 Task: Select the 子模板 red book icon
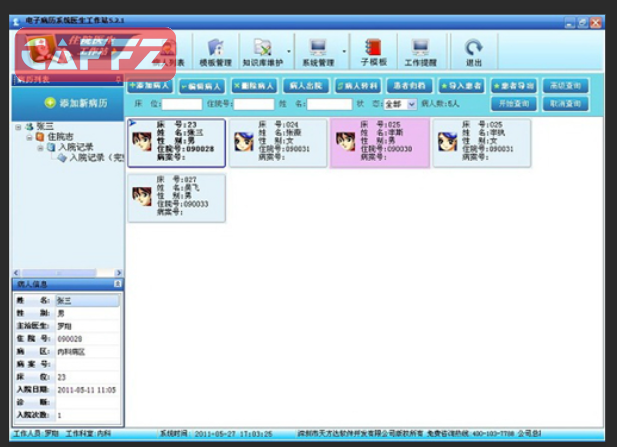pyautogui.click(x=373, y=50)
